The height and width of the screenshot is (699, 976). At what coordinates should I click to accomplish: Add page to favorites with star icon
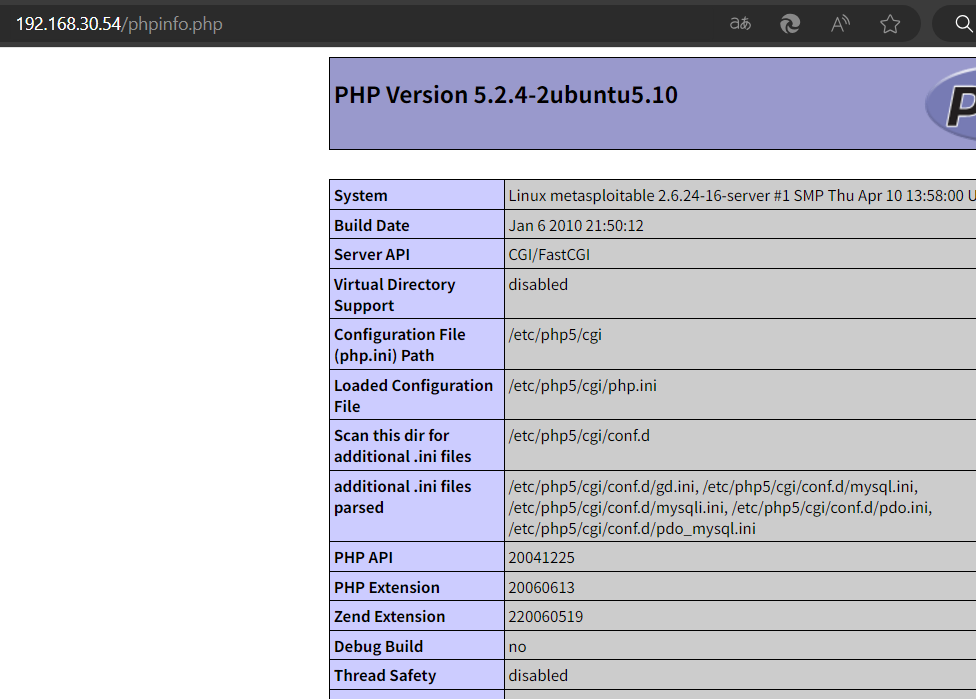890,24
